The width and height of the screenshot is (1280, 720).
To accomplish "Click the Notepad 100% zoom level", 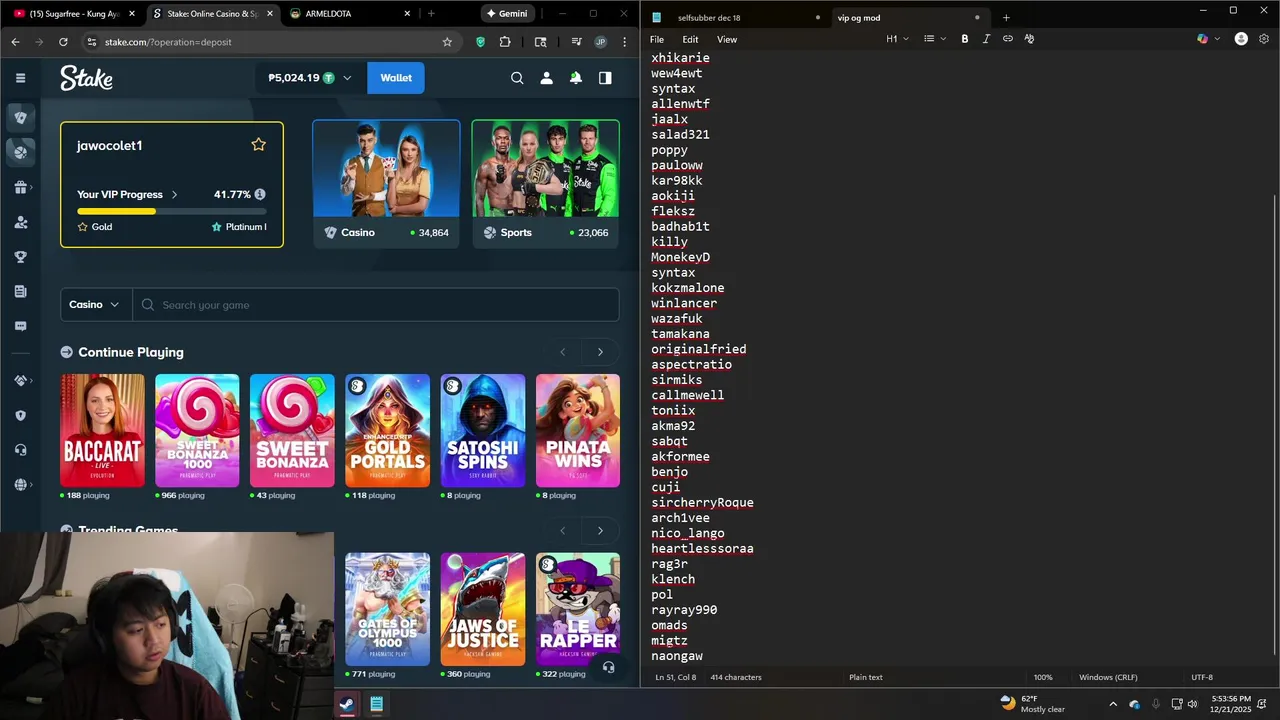I will pos(1043,677).
